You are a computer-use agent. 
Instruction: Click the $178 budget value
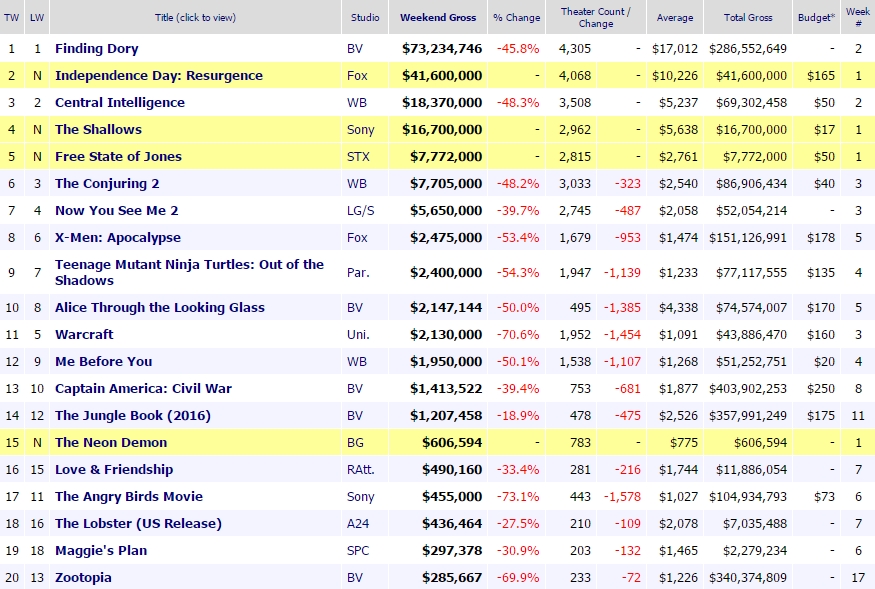821,237
